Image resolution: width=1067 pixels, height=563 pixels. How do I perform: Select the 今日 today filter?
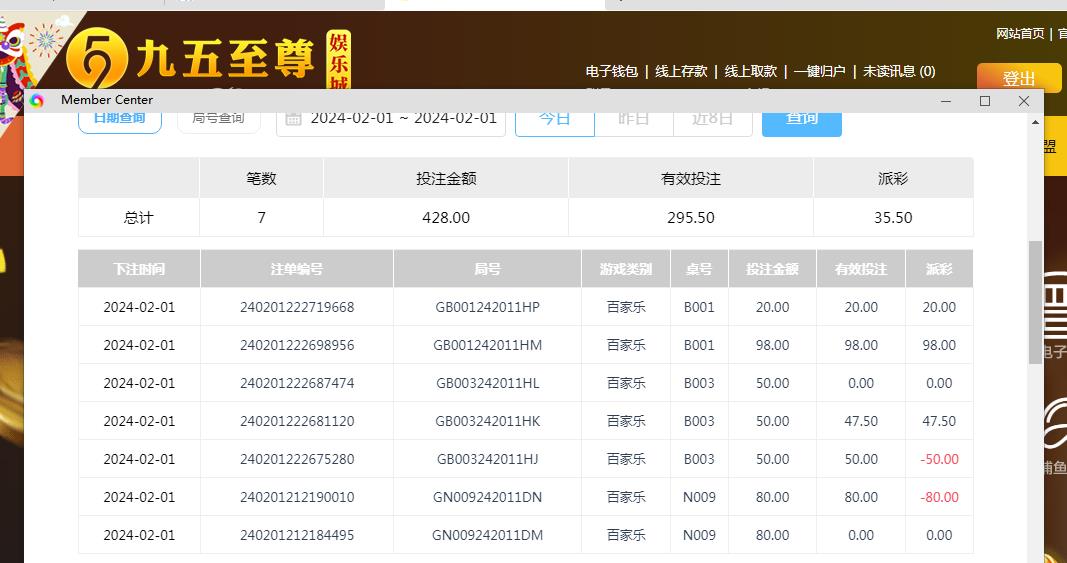(554, 119)
